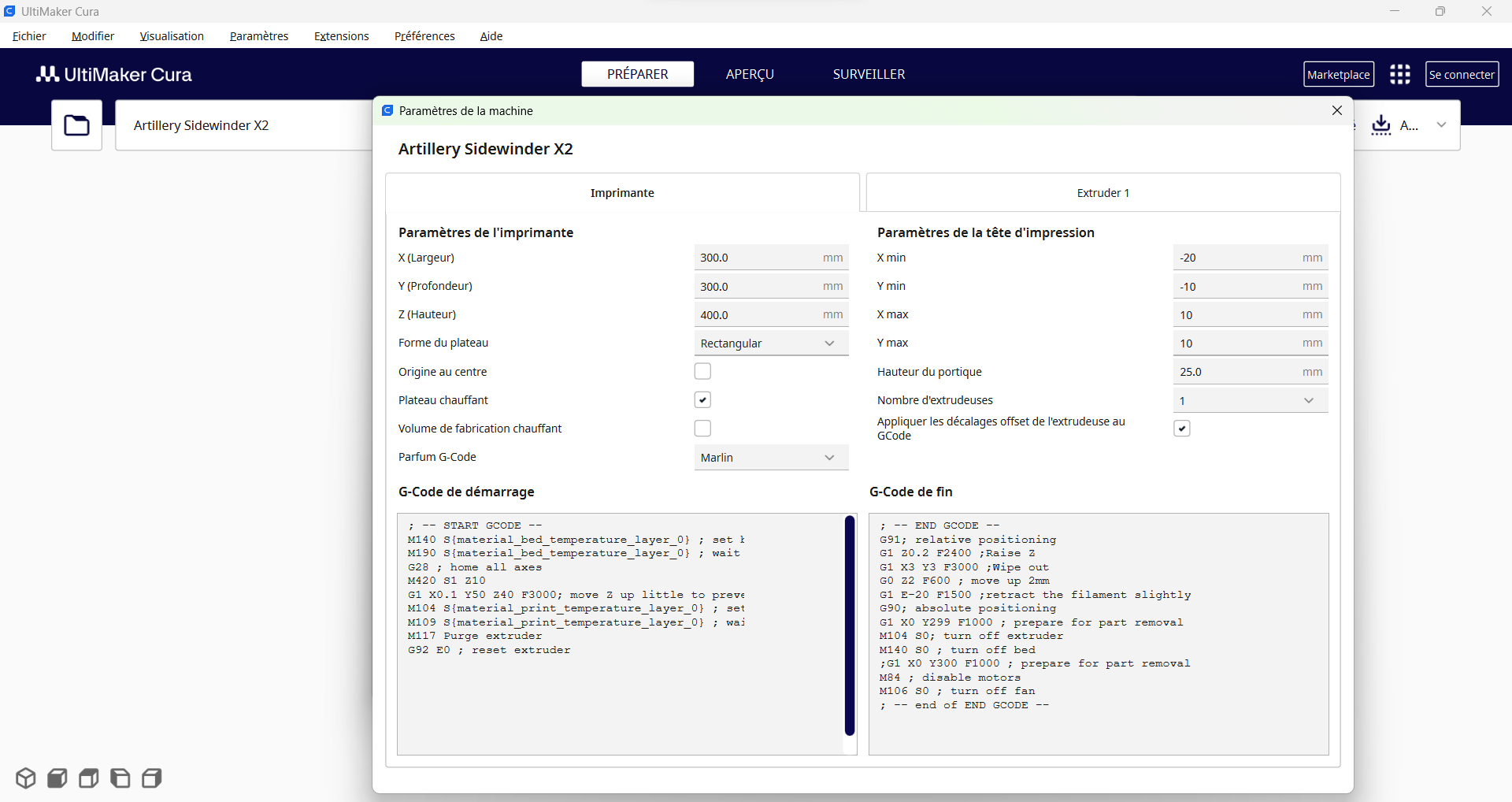Click the 'G-Code de fin' heading
This screenshot has width=1512, height=802.
[911, 492]
